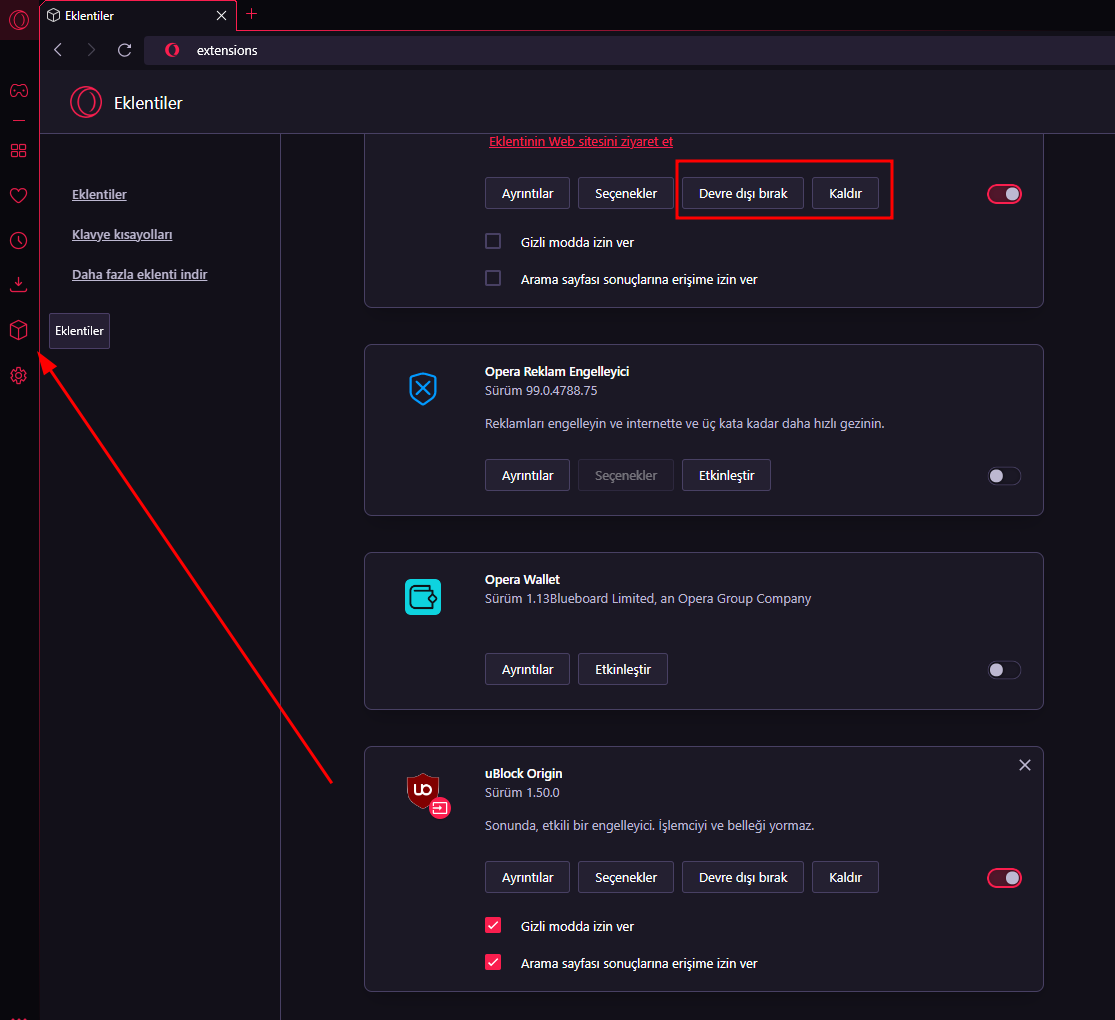Click Ayrıntılar button of top extension
The image size is (1115, 1020).
(x=527, y=193)
